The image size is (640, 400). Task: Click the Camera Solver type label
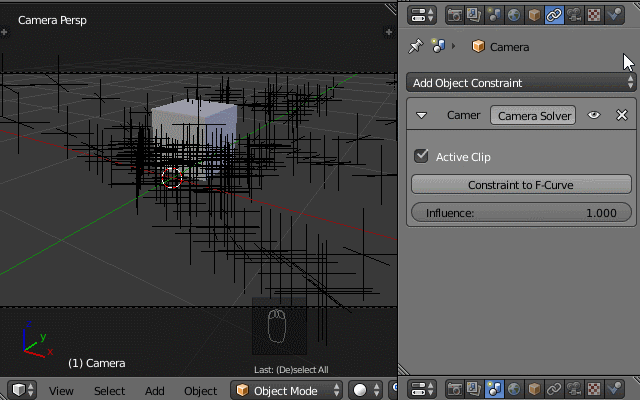pyautogui.click(x=533, y=116)
